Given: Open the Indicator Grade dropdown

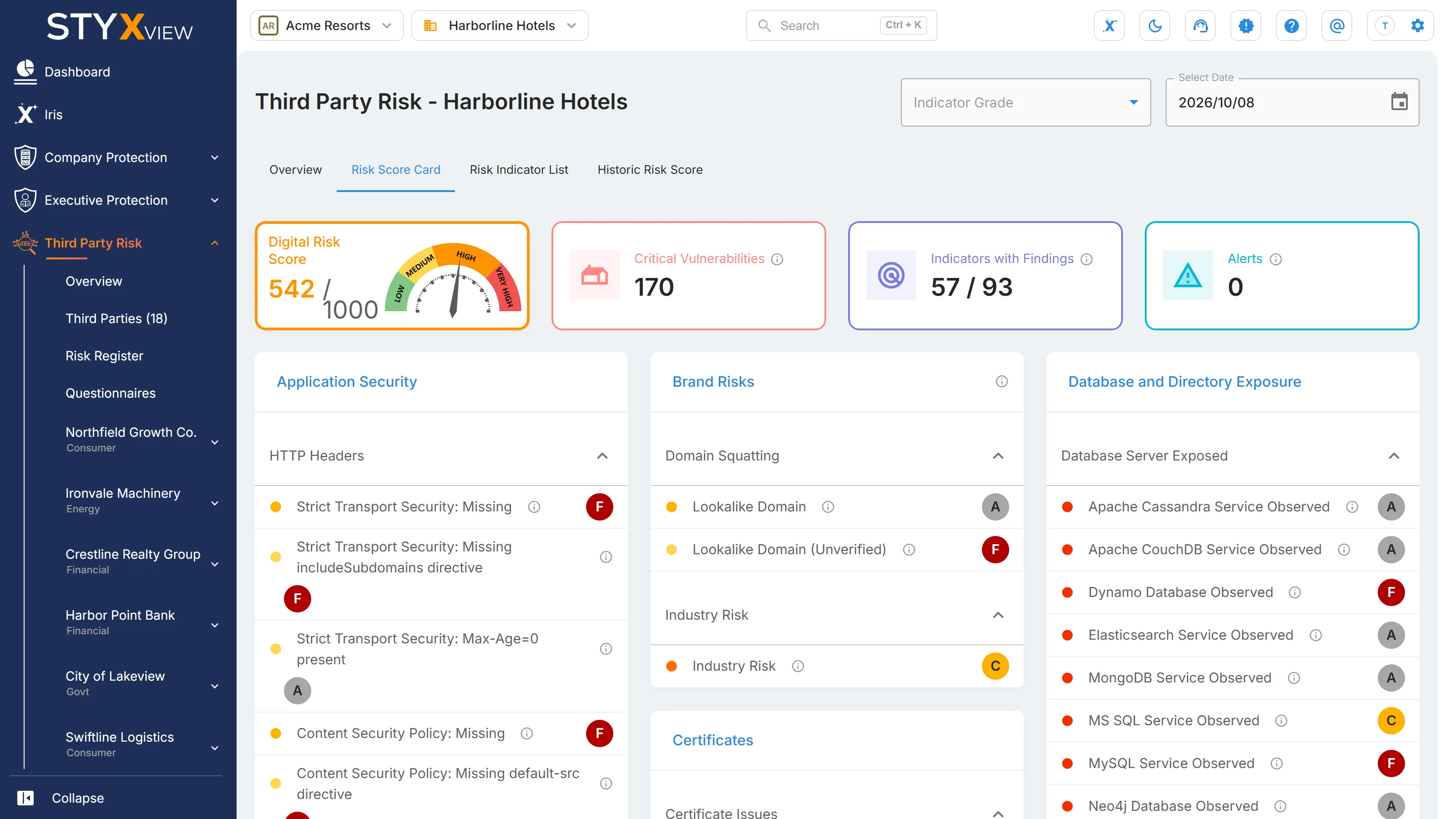Looking at the screenshot, I should (1025, 102).
